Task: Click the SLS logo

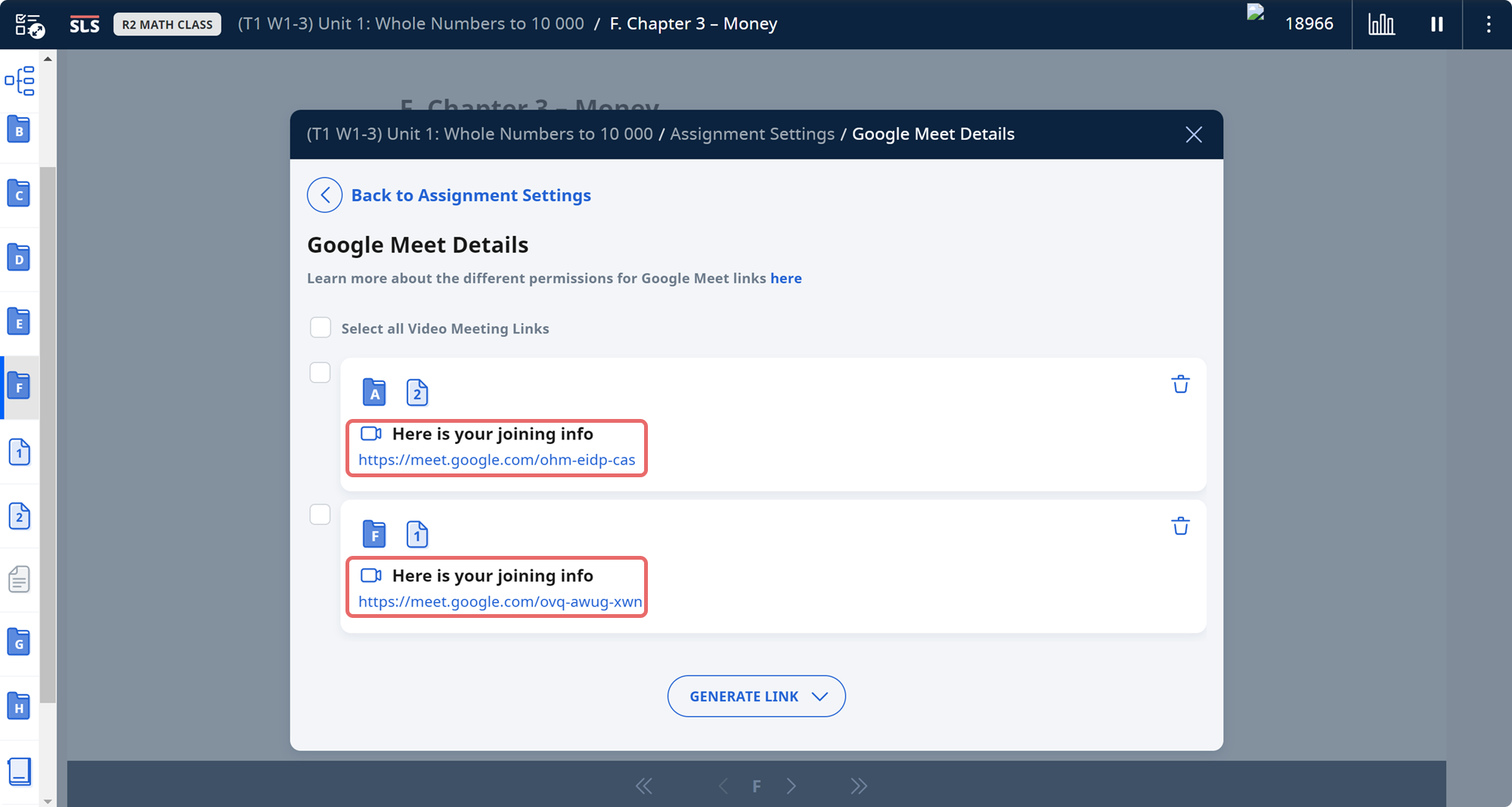Action: (85, 25)
